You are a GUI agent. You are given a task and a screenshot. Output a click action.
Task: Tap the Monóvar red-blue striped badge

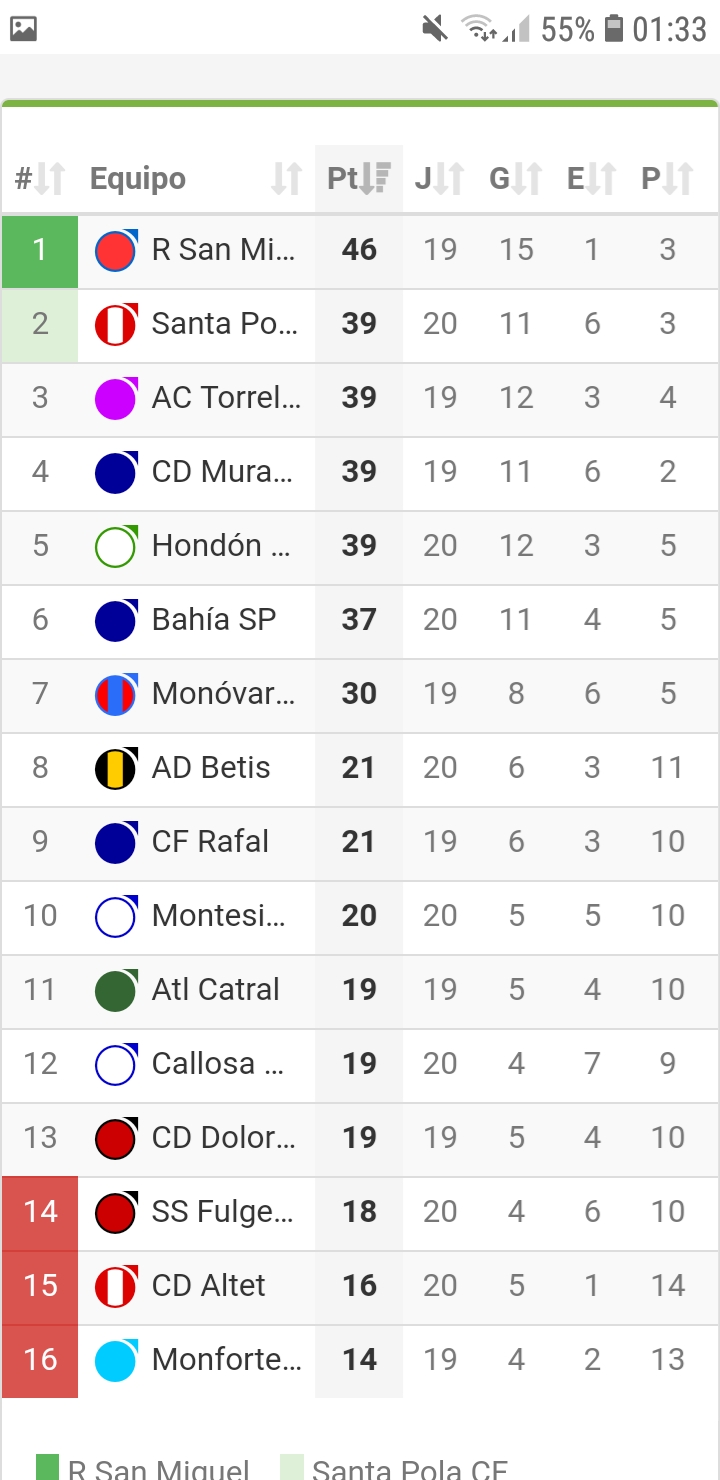116,694
